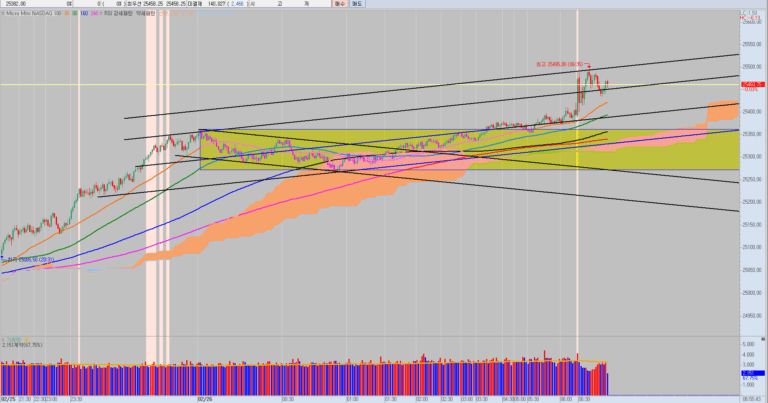
Task: Click the red high-price annotation 25495.00
Action: point(559,64)
